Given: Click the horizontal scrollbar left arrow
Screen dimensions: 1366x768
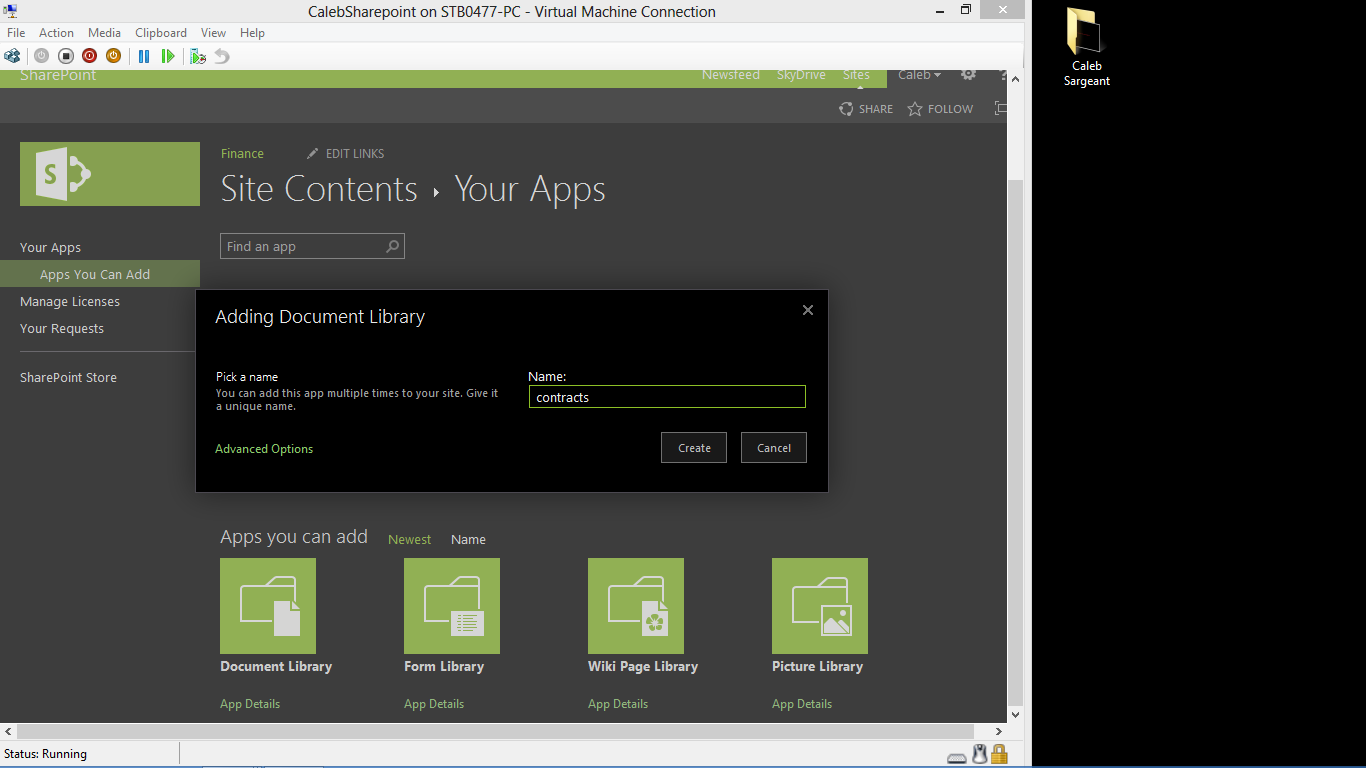Looking at the screenshot, I should pos(8,733).
